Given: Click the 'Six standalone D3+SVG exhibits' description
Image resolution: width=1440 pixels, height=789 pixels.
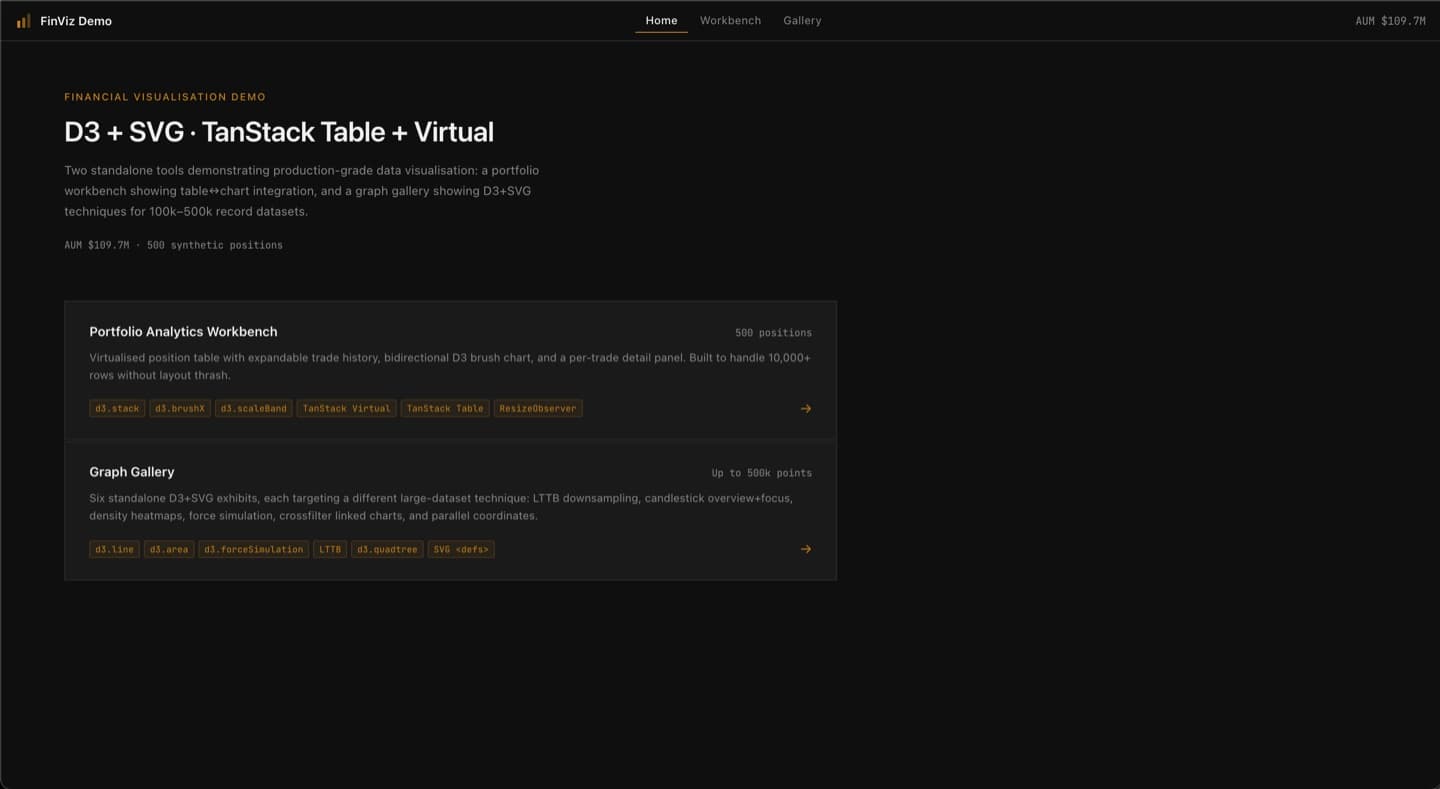Looking at the screenshot, I should click(441, 507).
